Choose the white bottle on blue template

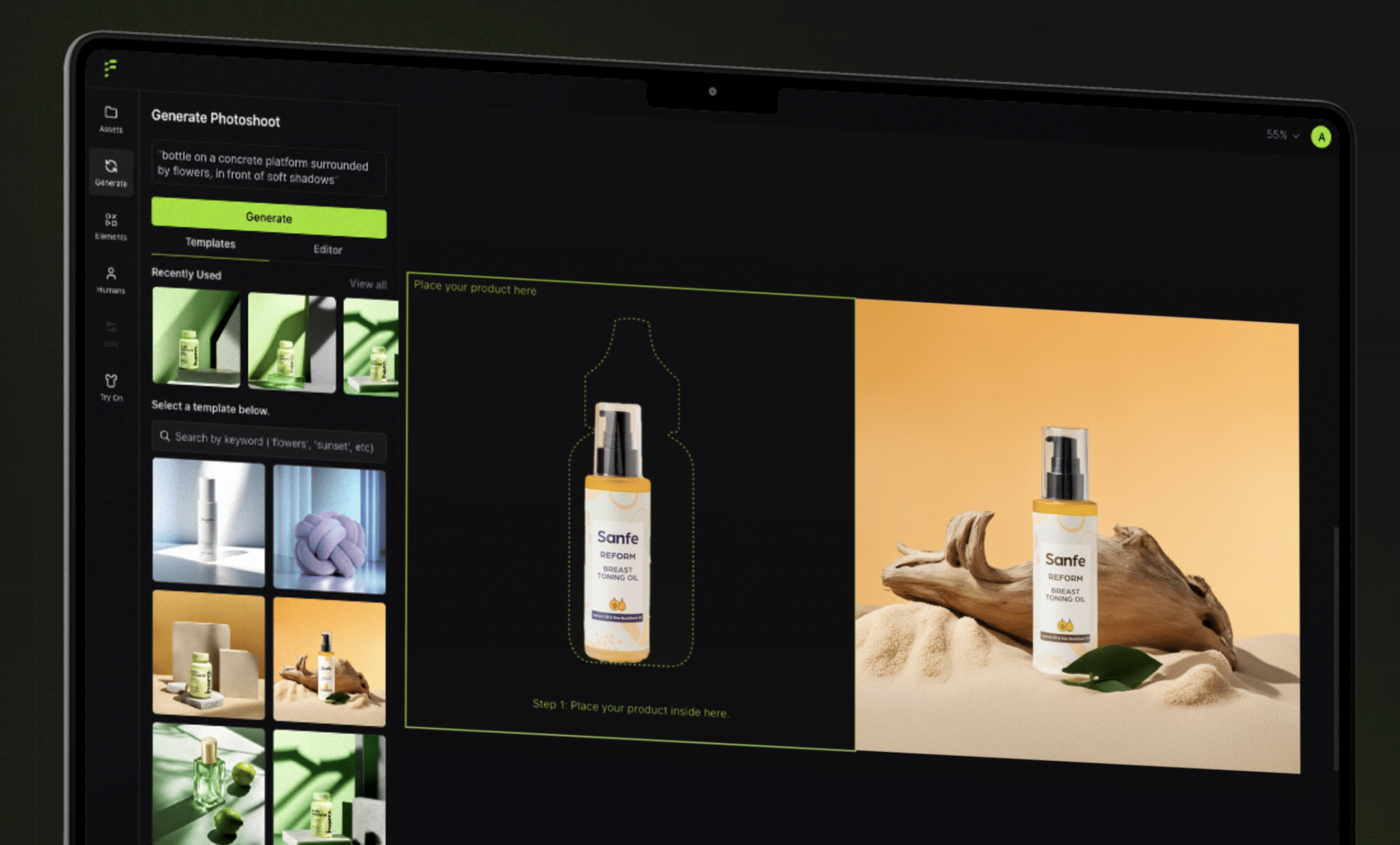pyautogui.click(x=208, y=523)
